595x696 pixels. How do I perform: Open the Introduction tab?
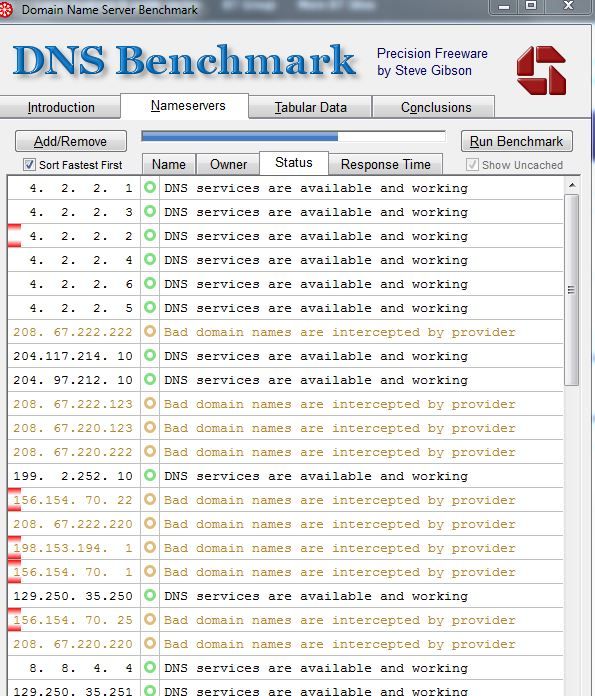click(60, 107)
